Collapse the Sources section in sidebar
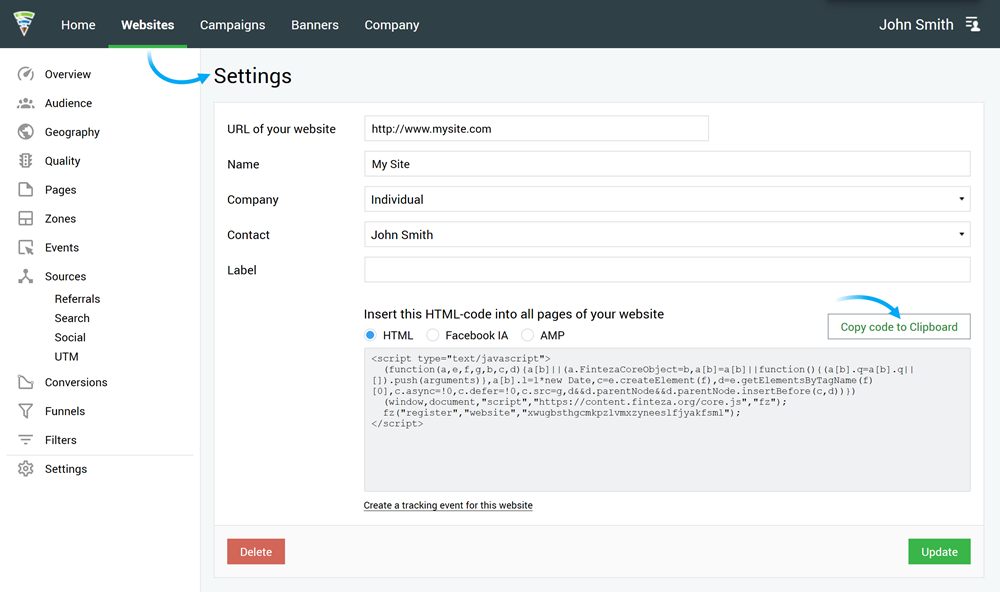 tap(65, 276)
